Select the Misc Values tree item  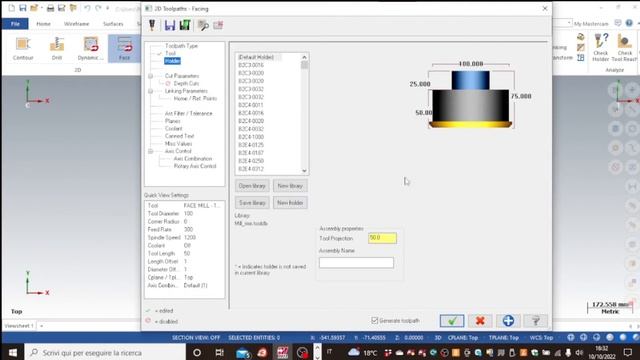point(178,144)
